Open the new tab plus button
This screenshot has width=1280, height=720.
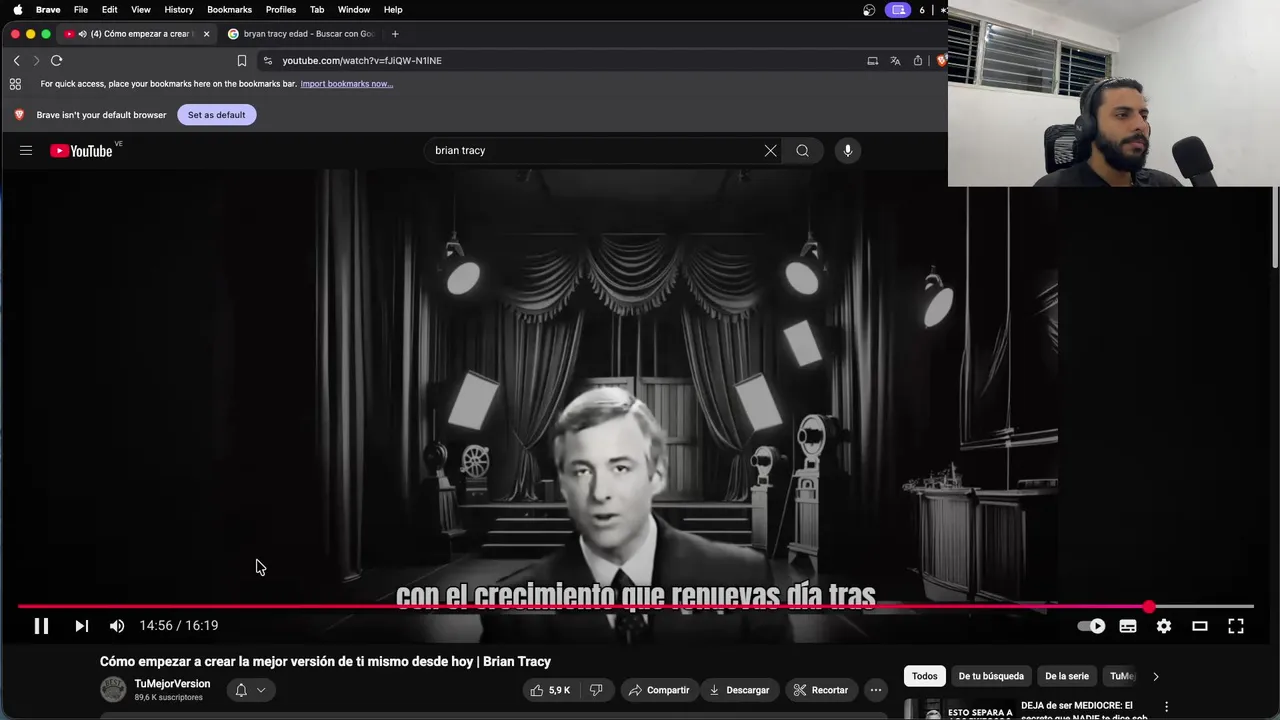[395, 34]
